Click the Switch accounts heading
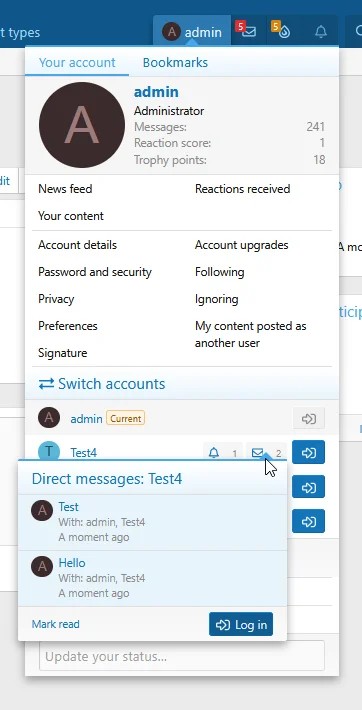The image size is (362, 710). coord(102,384)
